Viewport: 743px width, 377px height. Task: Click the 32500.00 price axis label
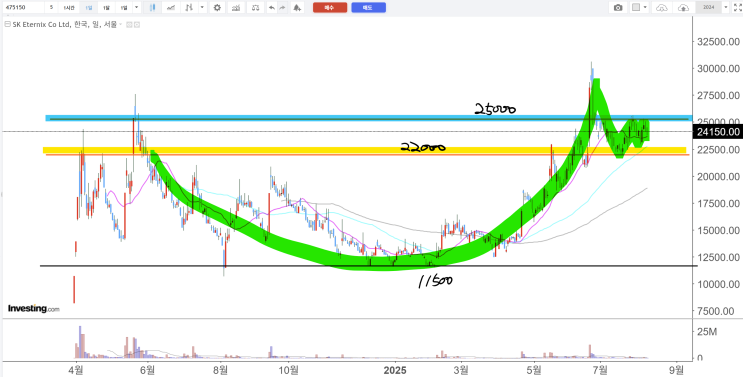click(x=719, y=42)
